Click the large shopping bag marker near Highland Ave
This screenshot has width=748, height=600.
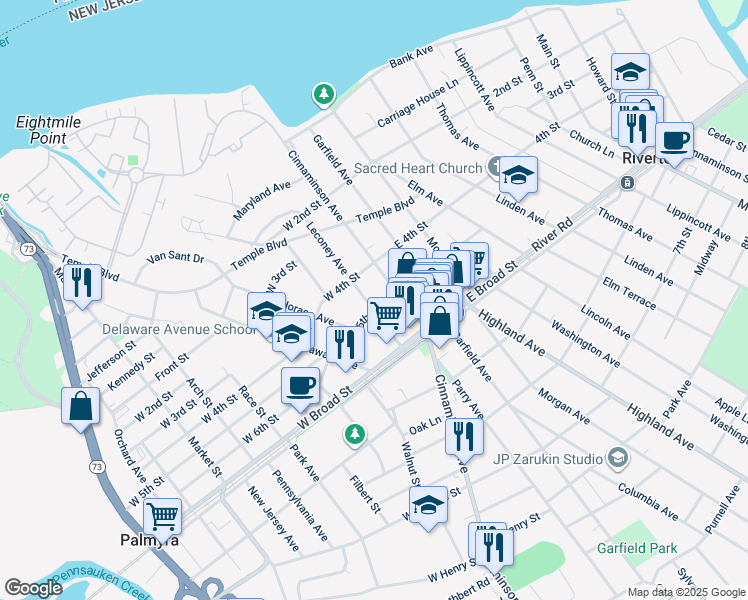[x=439, y=323]
